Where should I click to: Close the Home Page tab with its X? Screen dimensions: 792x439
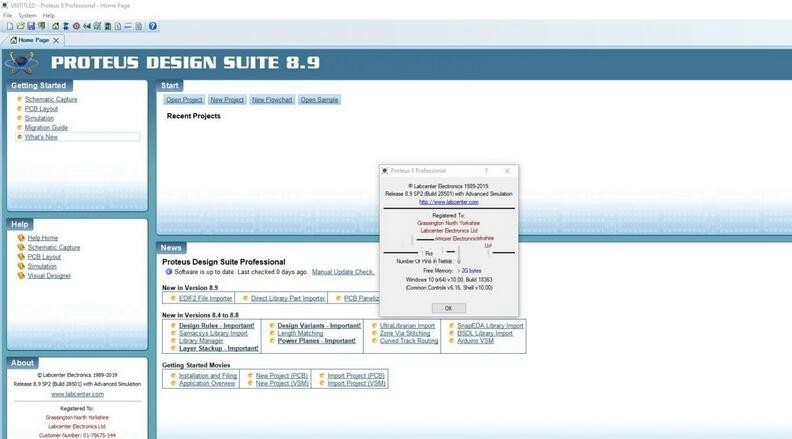click(x=56, y=40)
